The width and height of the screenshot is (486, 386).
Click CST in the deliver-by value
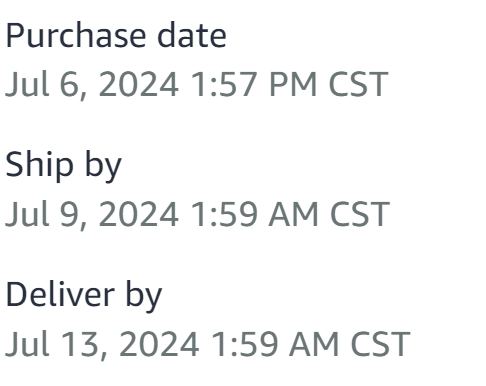pos(380,344)
